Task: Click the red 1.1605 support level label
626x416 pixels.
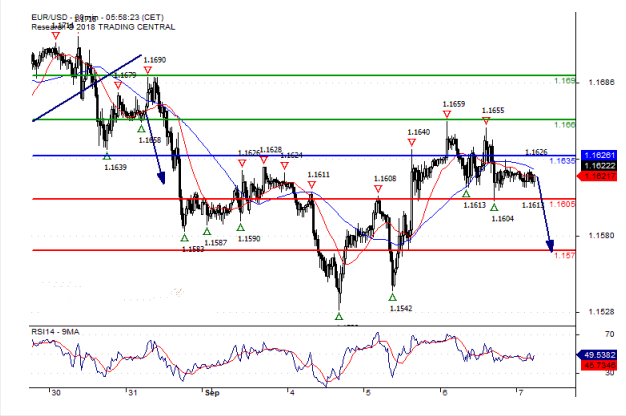Action: (563, 203)
